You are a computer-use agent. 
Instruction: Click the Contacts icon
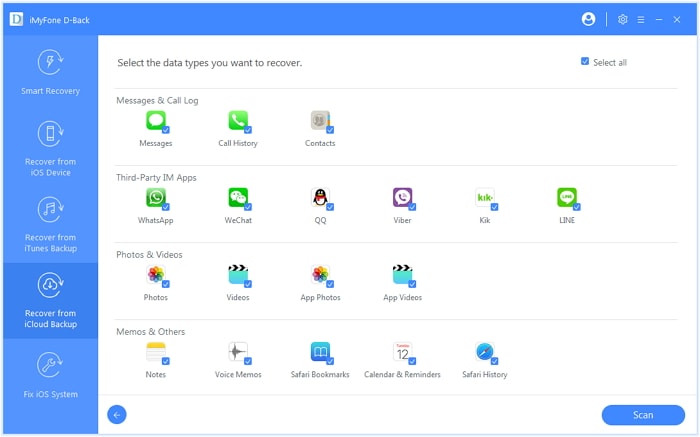(x=320, y=121)
